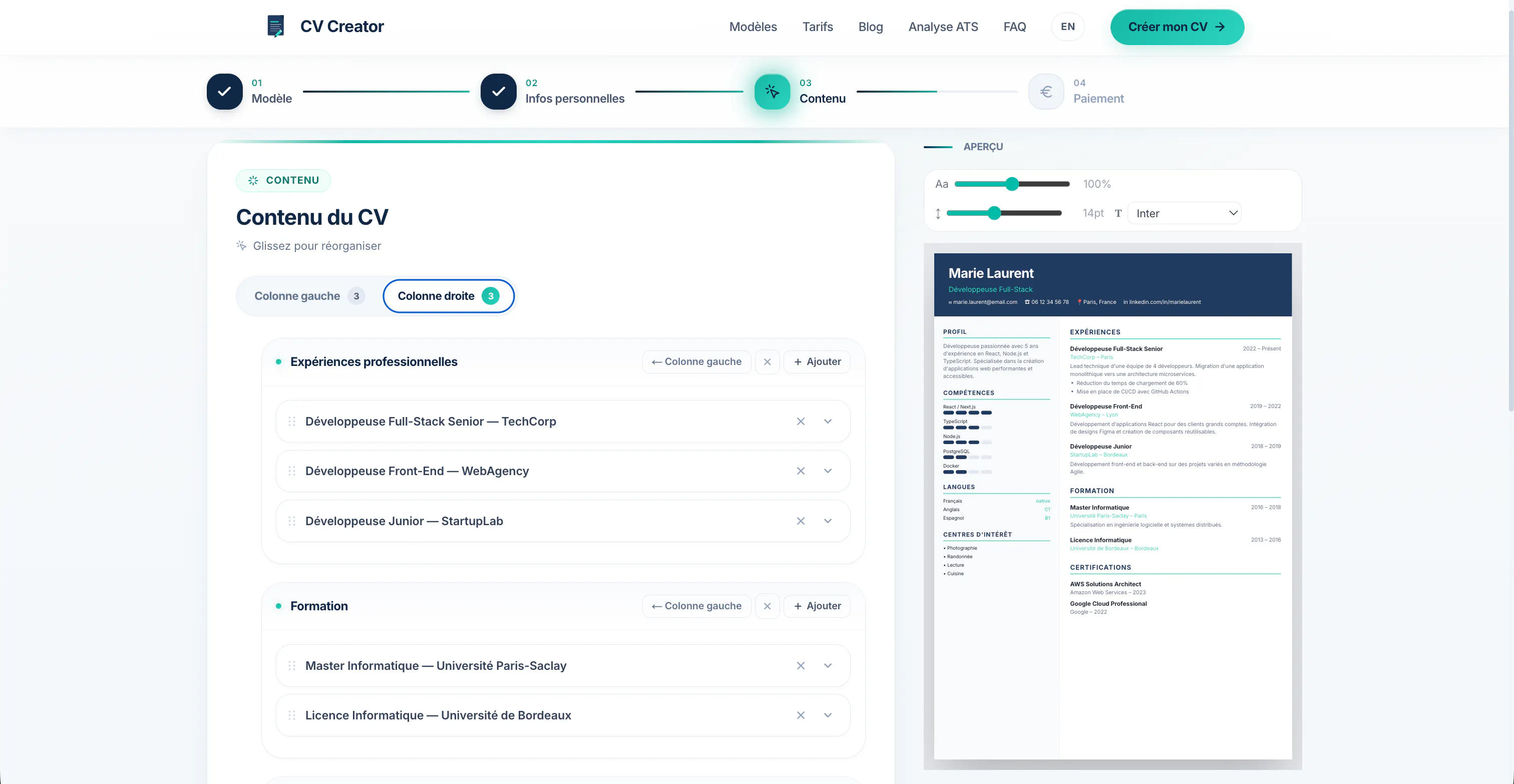Remove the Formation section
This screenshot has width=1514, height=784.
767,606
